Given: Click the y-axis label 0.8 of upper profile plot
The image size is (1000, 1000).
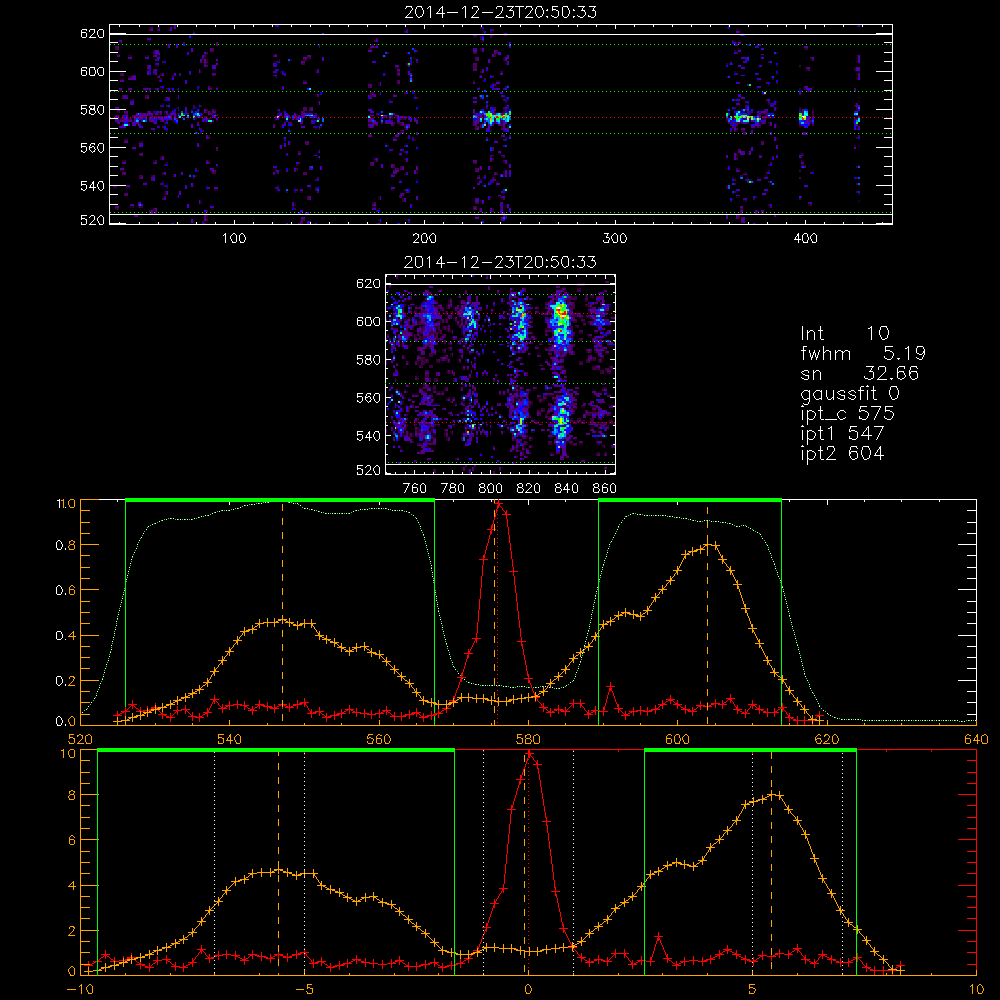Looking at the screenshot, I should pos(66,545).
